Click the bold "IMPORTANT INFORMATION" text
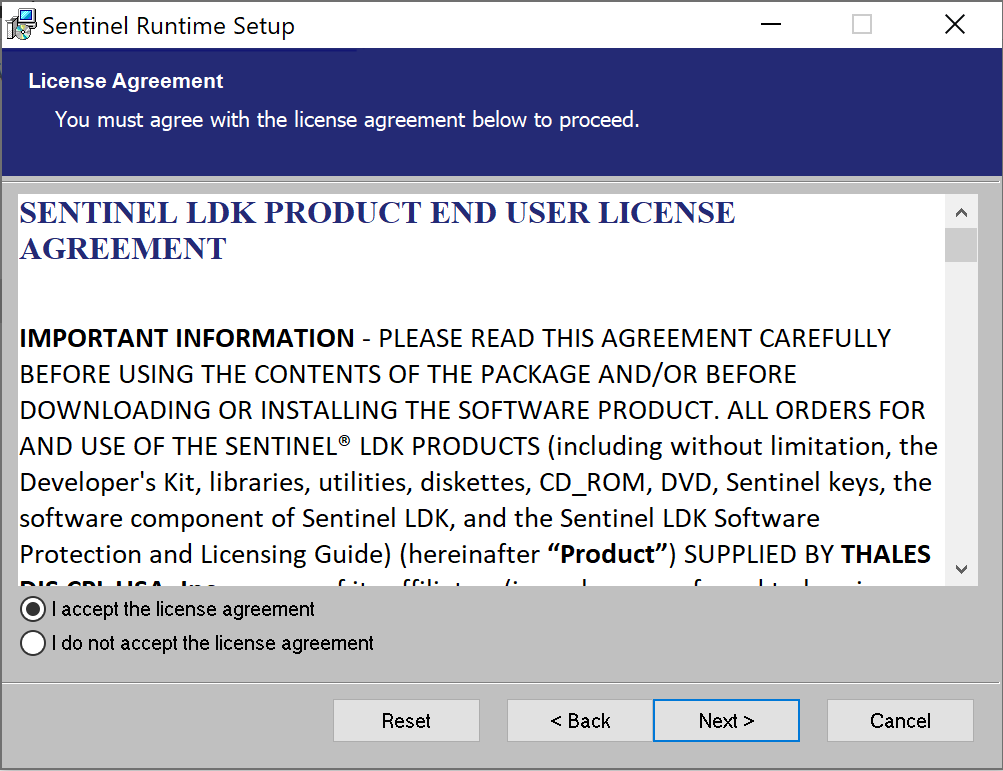 pos(187,339)
